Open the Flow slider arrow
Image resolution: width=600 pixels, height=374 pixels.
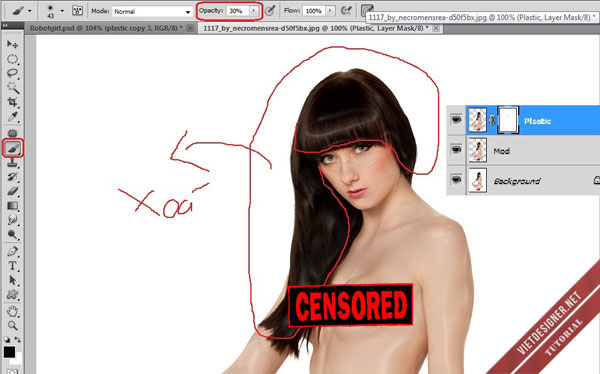[x=330, y=11]
